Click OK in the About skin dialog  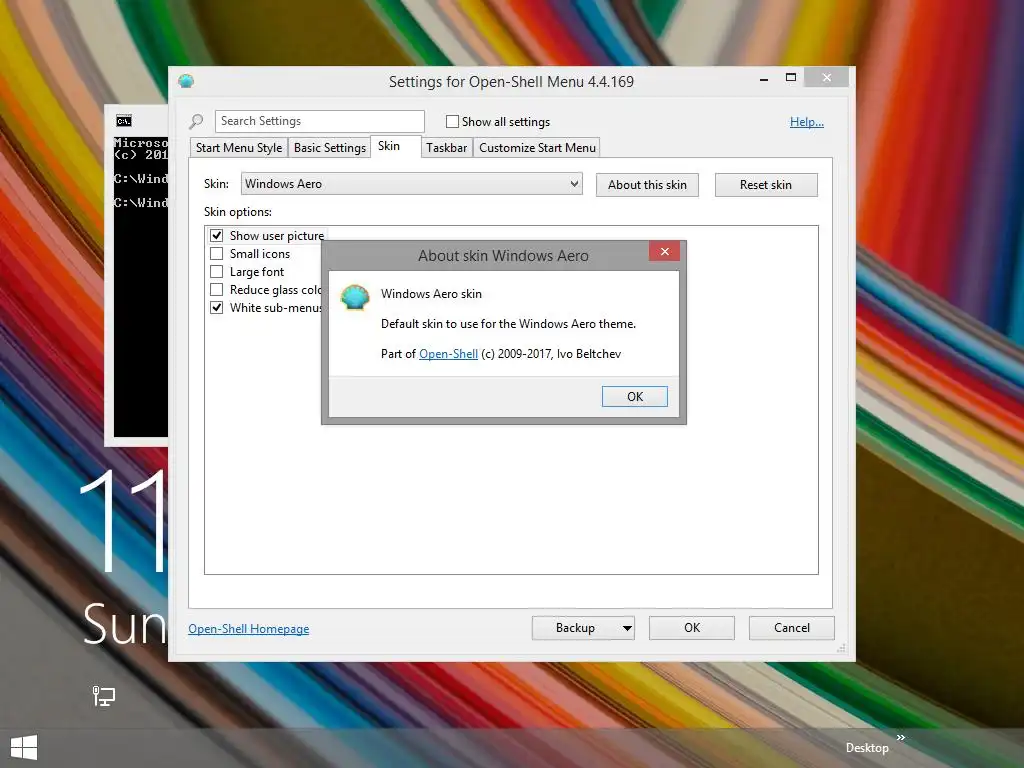click(635, 396)
